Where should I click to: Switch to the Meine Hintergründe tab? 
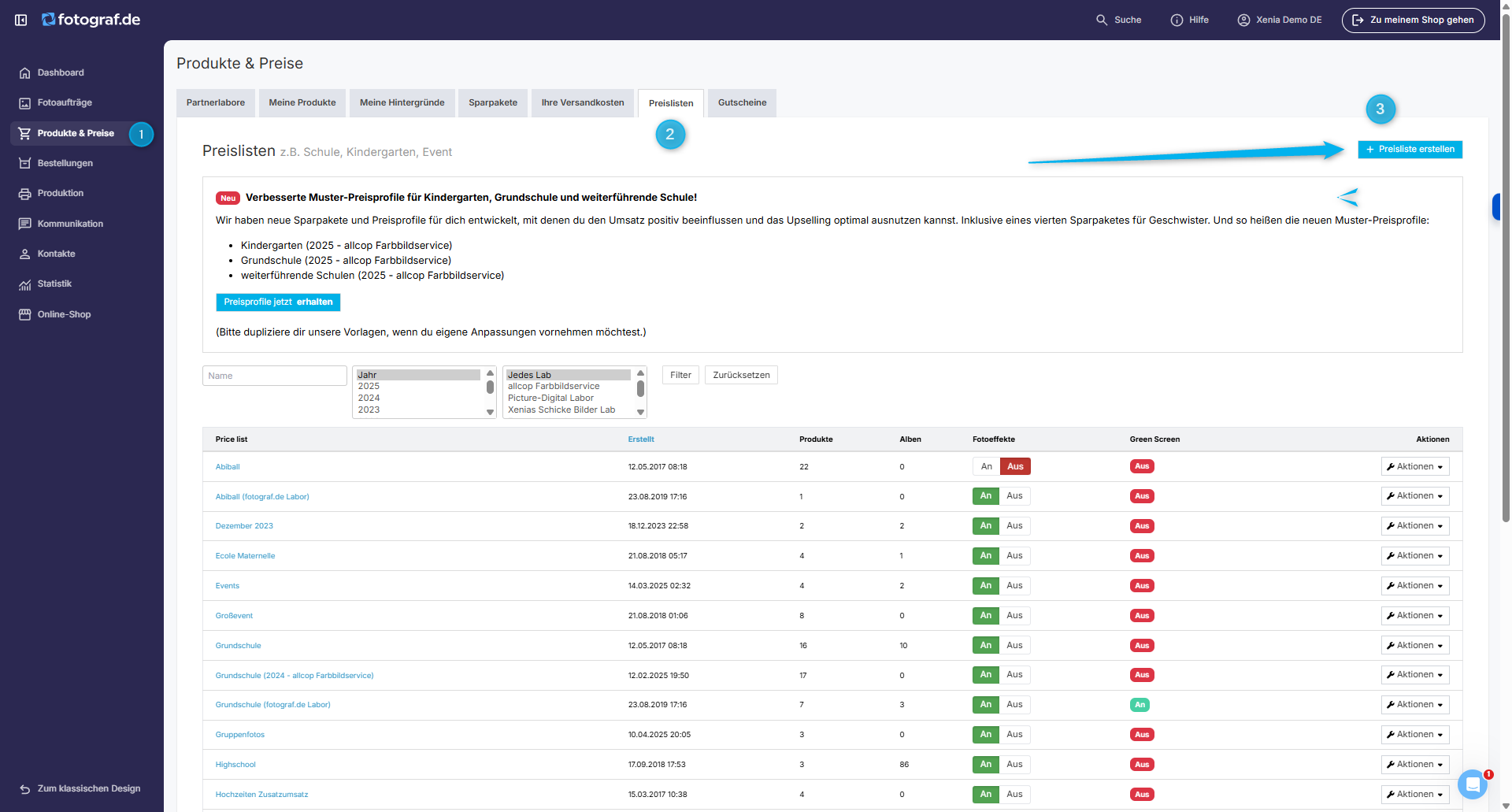tap(402, 103)
